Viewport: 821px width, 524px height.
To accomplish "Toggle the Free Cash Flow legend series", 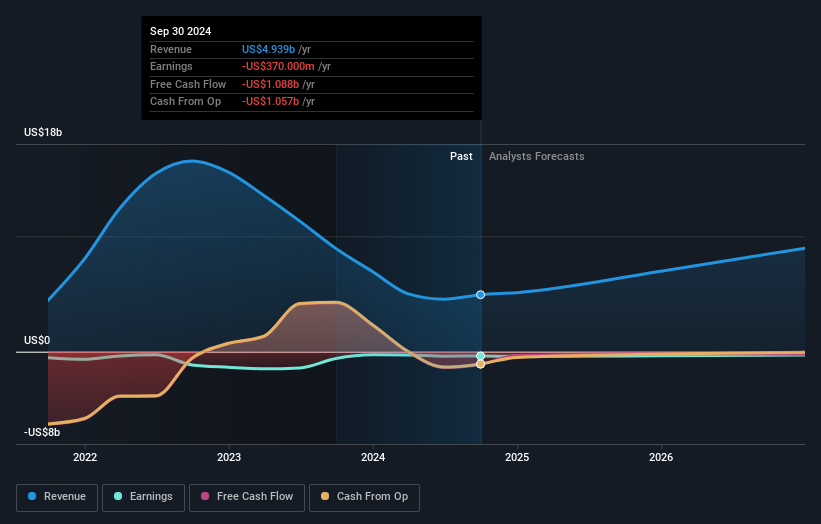I will coord(247,497).
